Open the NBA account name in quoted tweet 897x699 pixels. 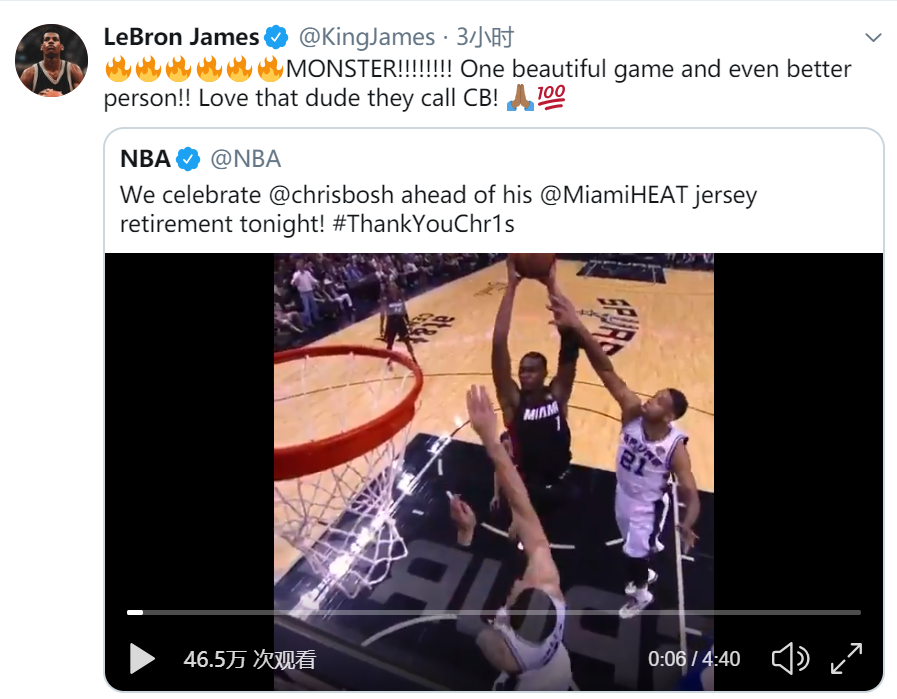(x=145, y=158)
